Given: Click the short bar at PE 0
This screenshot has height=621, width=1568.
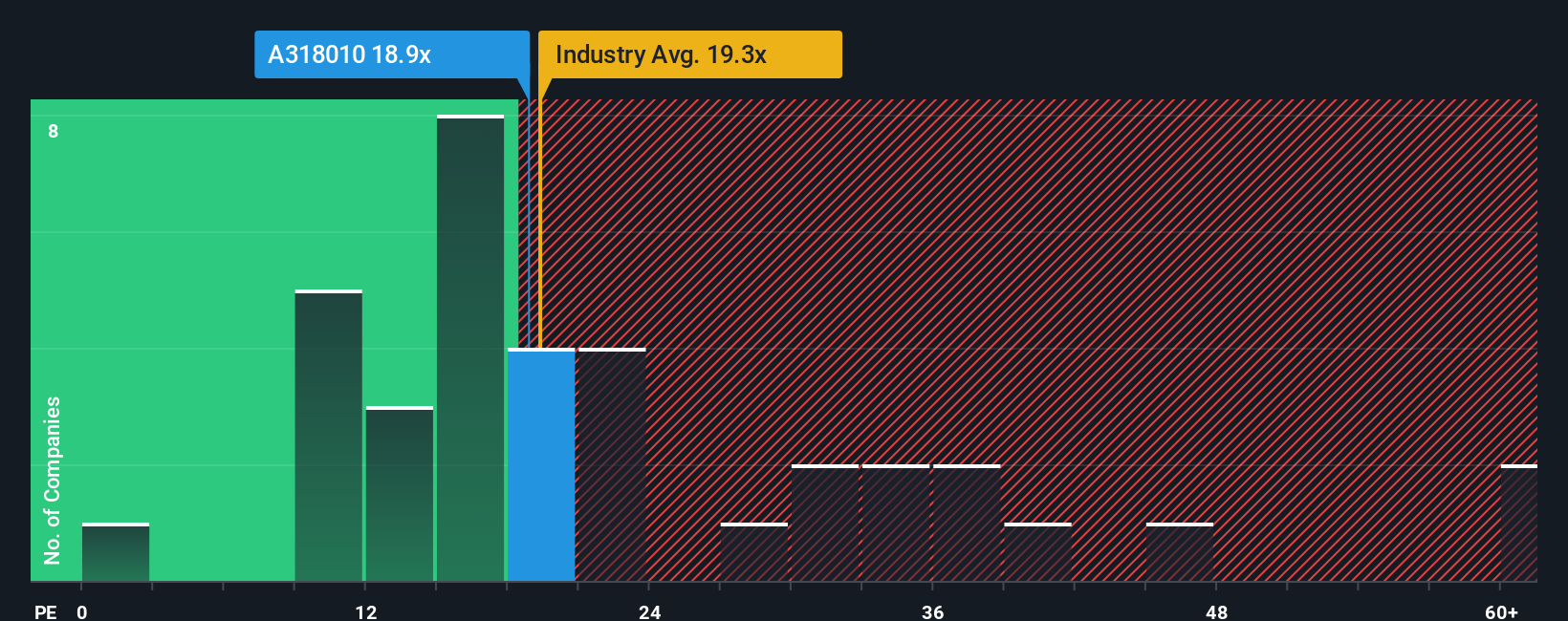Looking at the screenshot, I should (x=116, y=552).
